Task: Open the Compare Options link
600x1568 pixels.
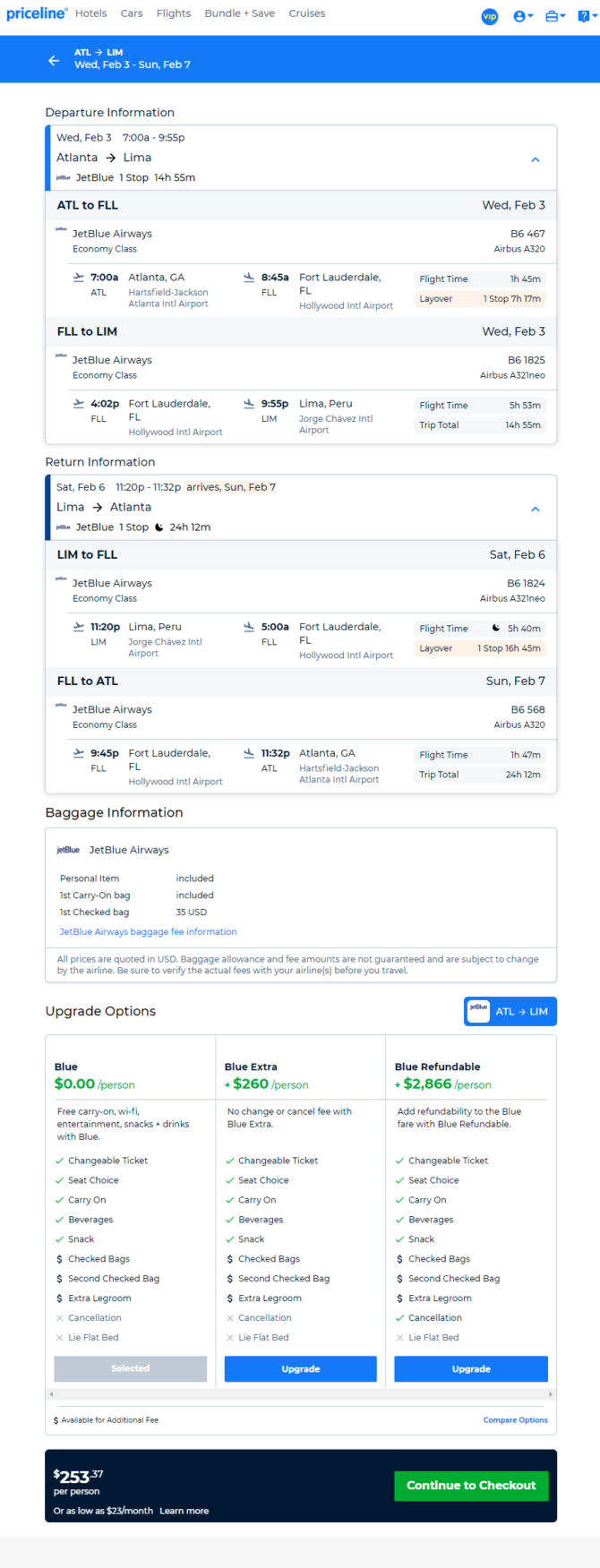Action: 516,1419
